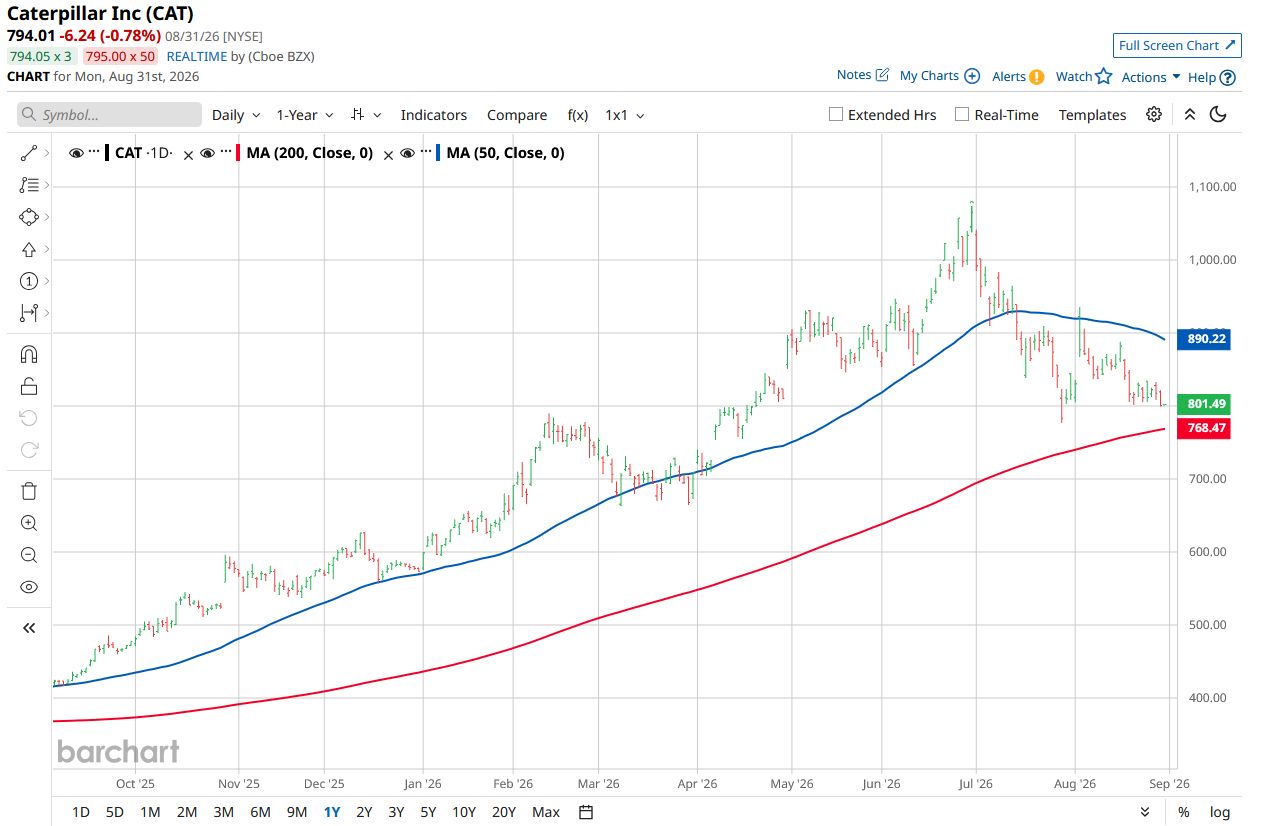The image size is (1262, 826).
Task: Open the Daily interval dropdown
Action: tap(236, 115)
